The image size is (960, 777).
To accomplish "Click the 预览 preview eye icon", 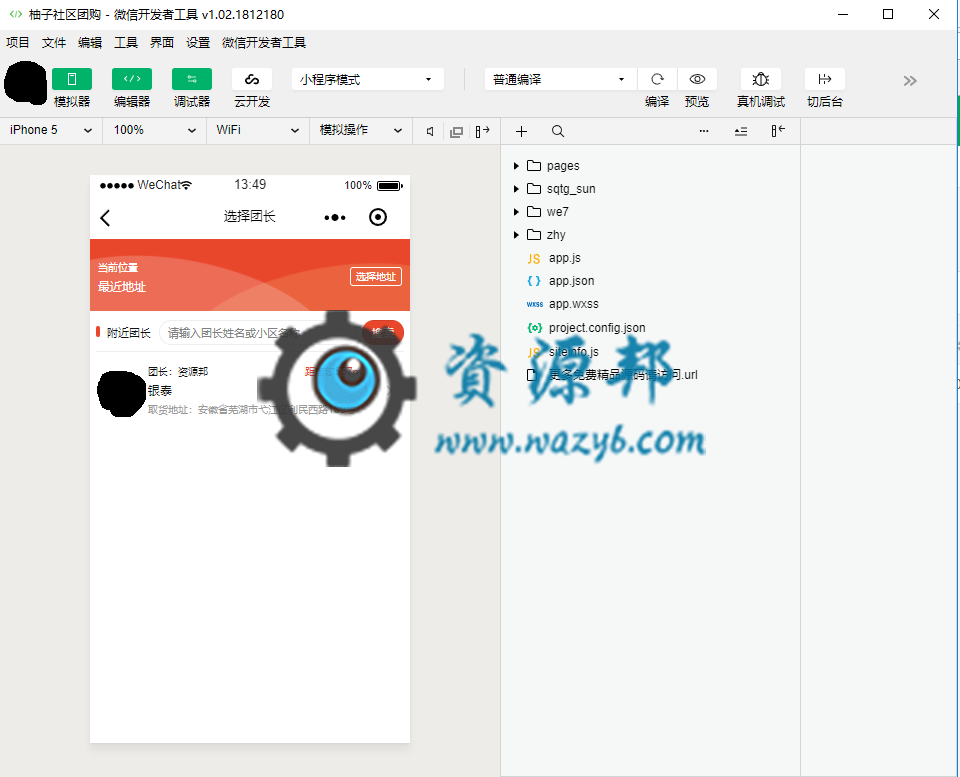I will (697, 79).
